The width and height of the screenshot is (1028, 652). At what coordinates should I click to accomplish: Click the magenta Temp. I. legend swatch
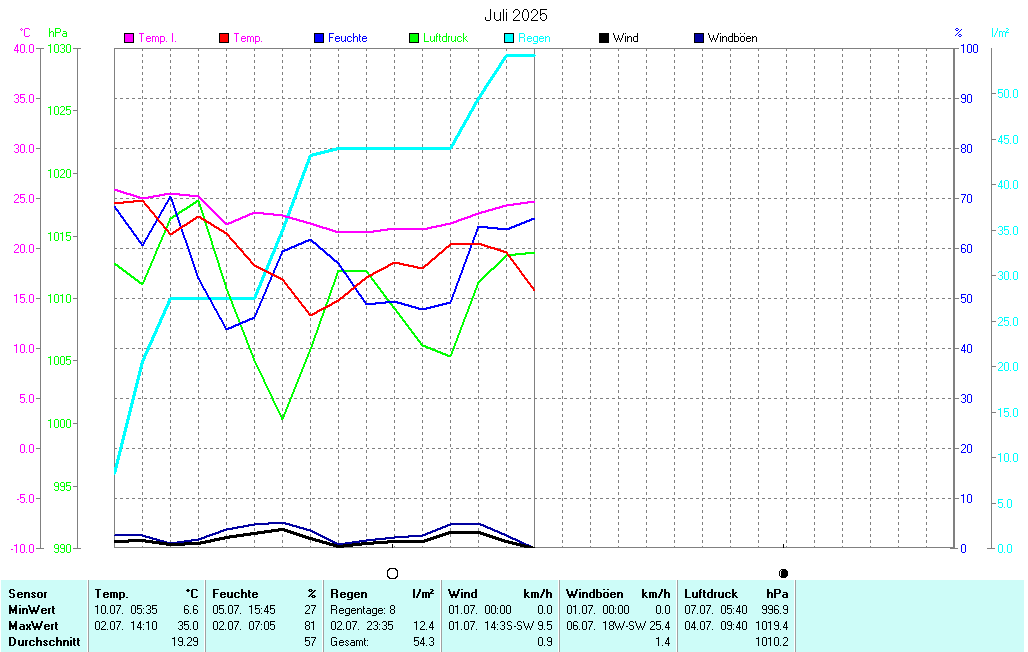coord(129,38)
